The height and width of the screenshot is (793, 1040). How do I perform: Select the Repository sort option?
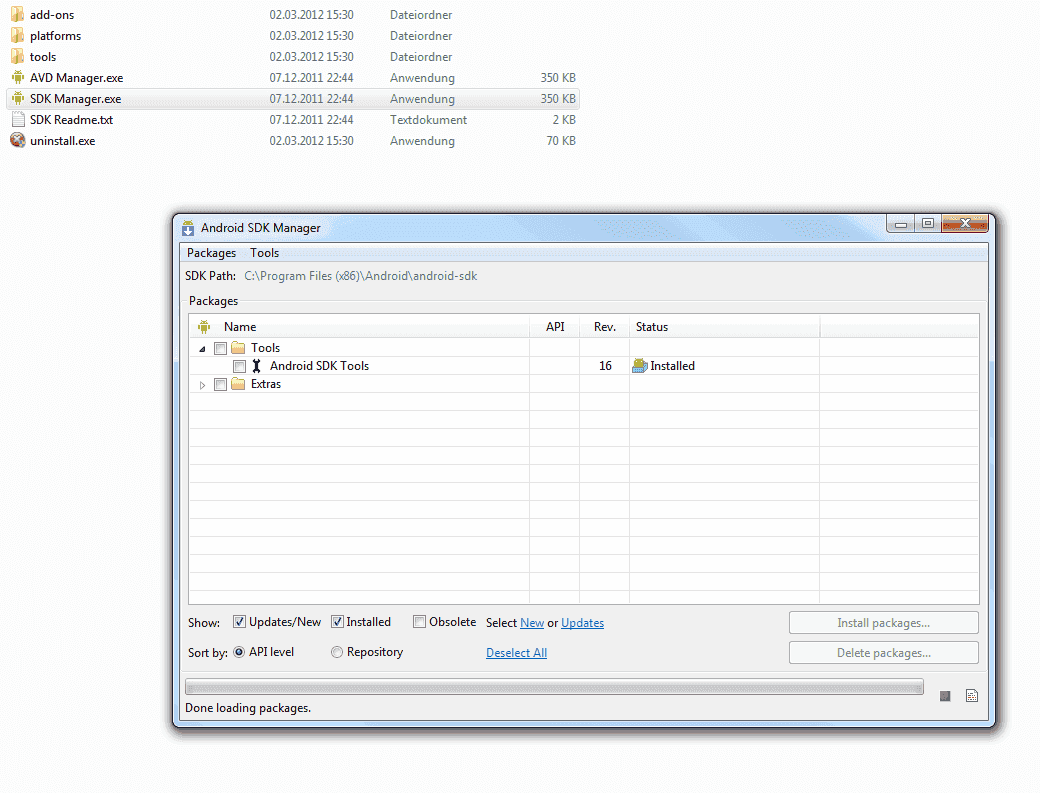(337, 652)
